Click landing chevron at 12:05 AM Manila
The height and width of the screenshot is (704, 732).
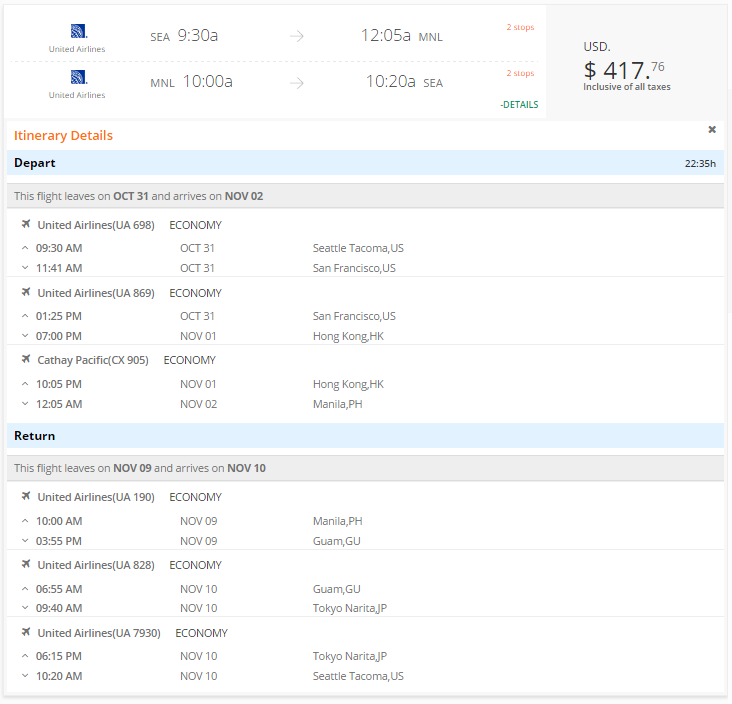point(25,403)
